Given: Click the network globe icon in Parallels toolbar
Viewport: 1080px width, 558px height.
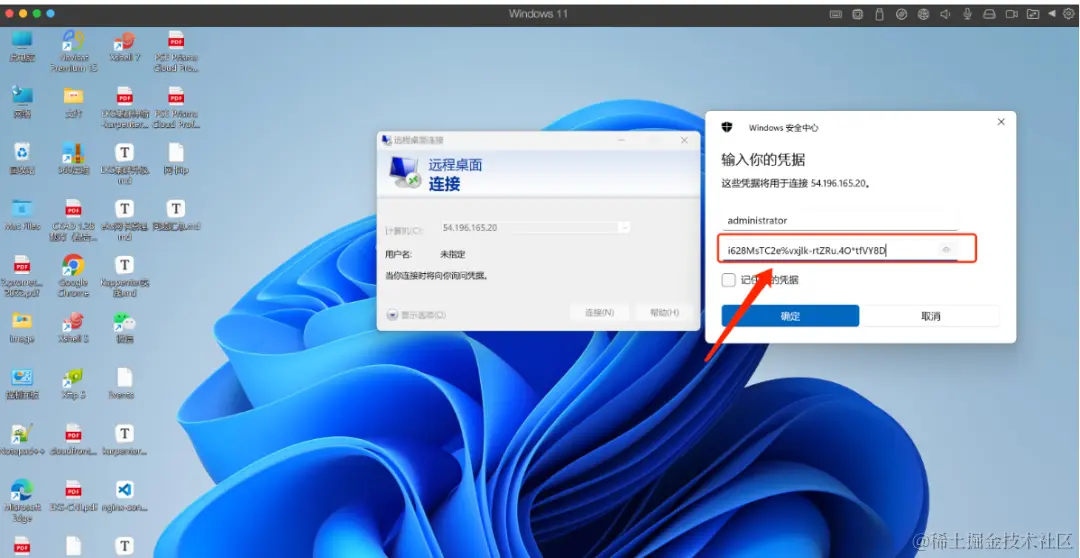Looking at the screenshot, I should (923, 14).
